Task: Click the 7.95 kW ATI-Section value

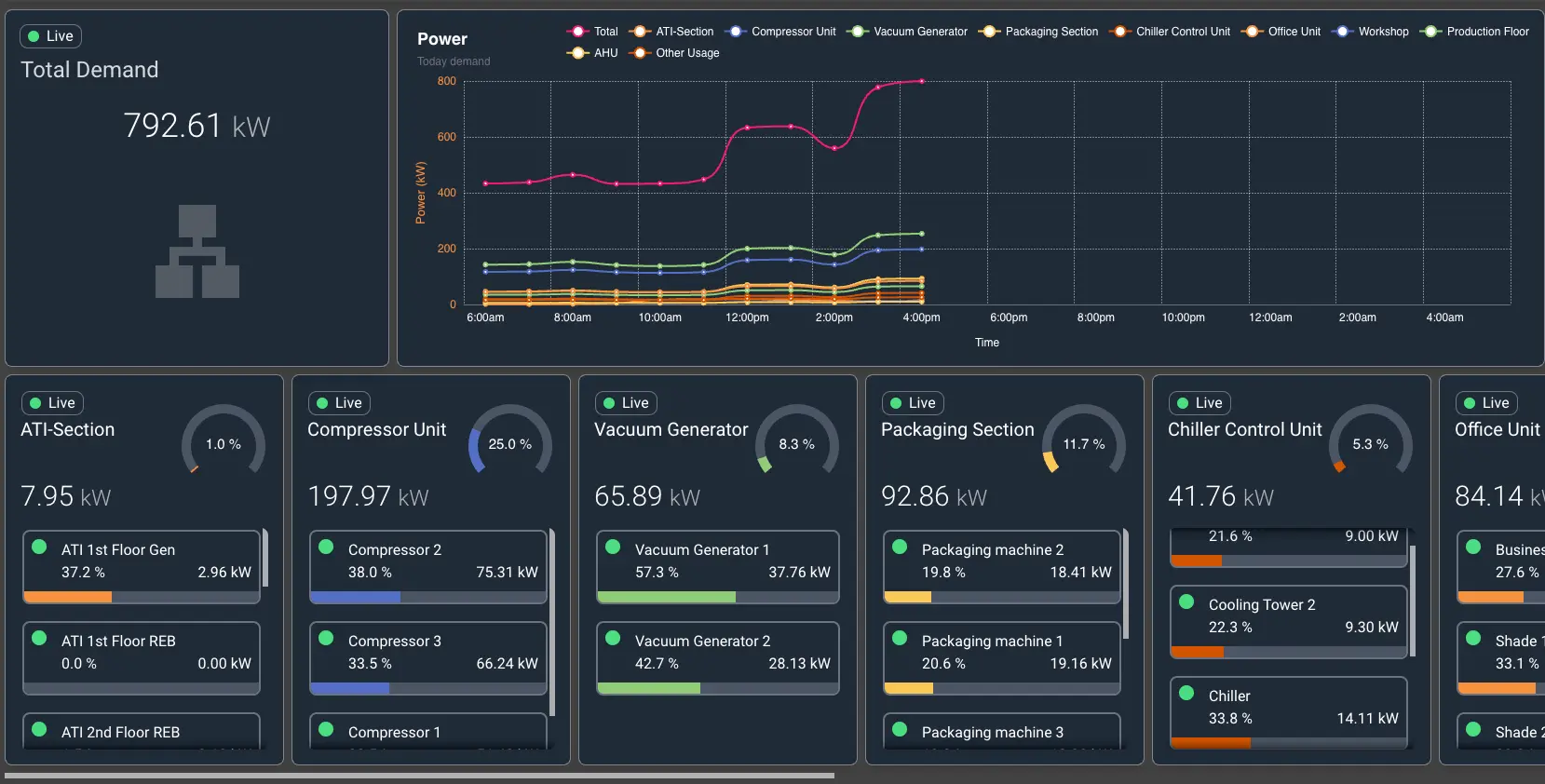Action: coord(66,496)
